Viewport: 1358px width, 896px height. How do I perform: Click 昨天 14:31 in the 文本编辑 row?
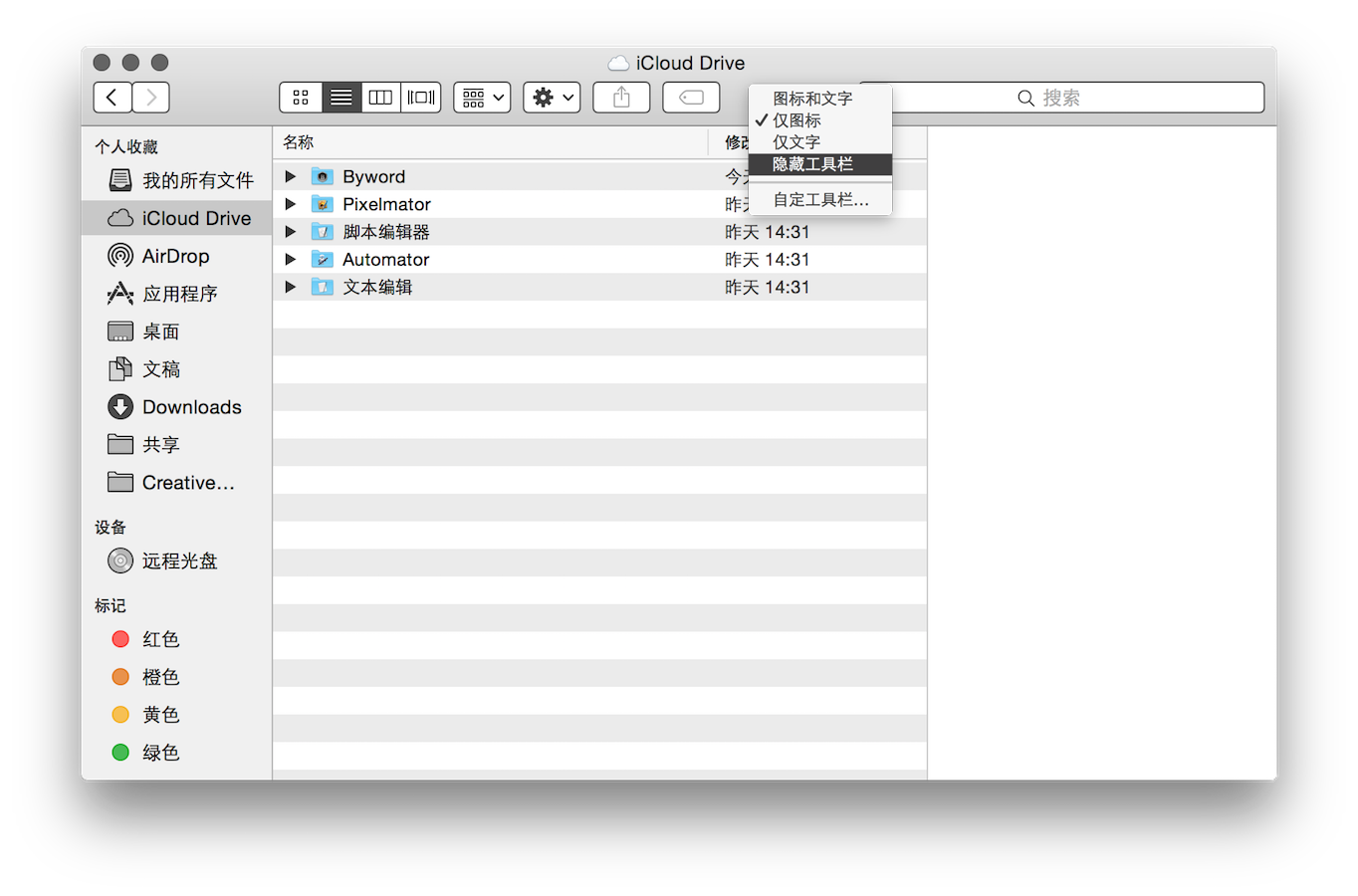767,287
